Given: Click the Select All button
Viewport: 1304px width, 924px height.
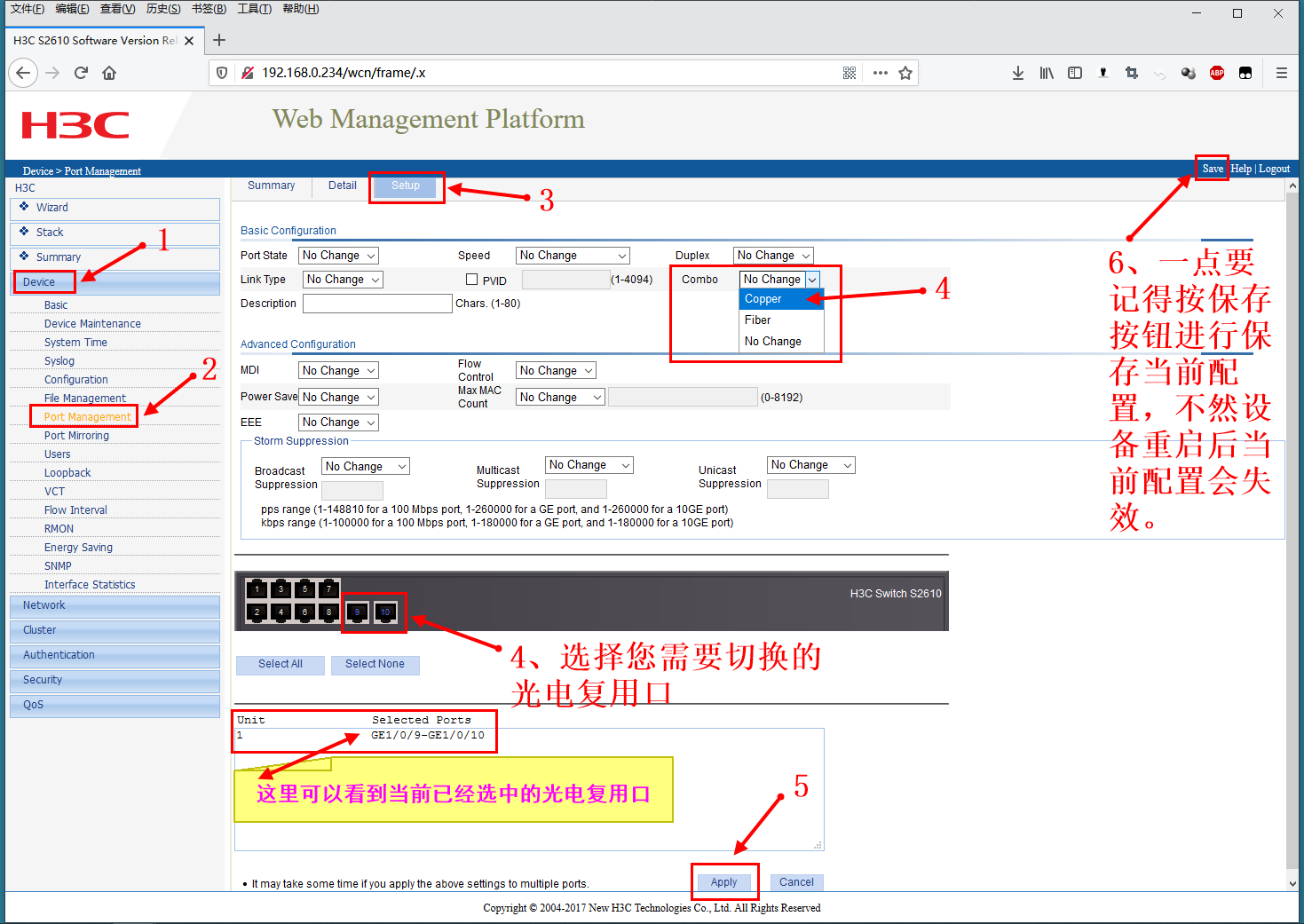Looking at the screenshot, I should [x=280, y=664].
